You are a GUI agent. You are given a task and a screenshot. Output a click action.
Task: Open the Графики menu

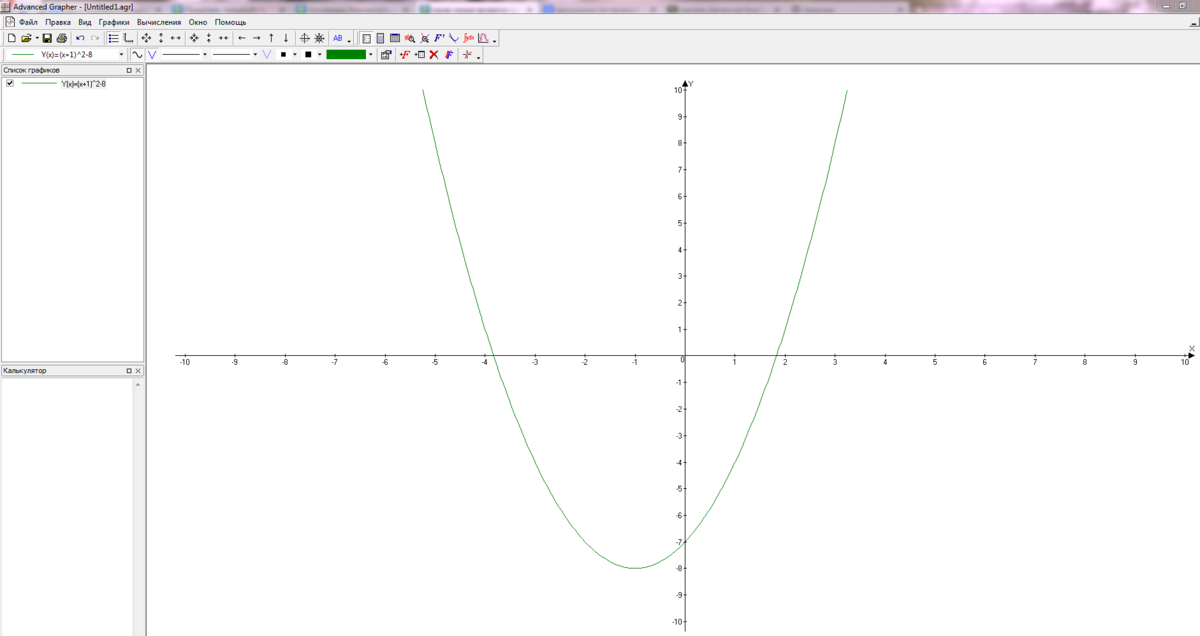coord(114,22)
